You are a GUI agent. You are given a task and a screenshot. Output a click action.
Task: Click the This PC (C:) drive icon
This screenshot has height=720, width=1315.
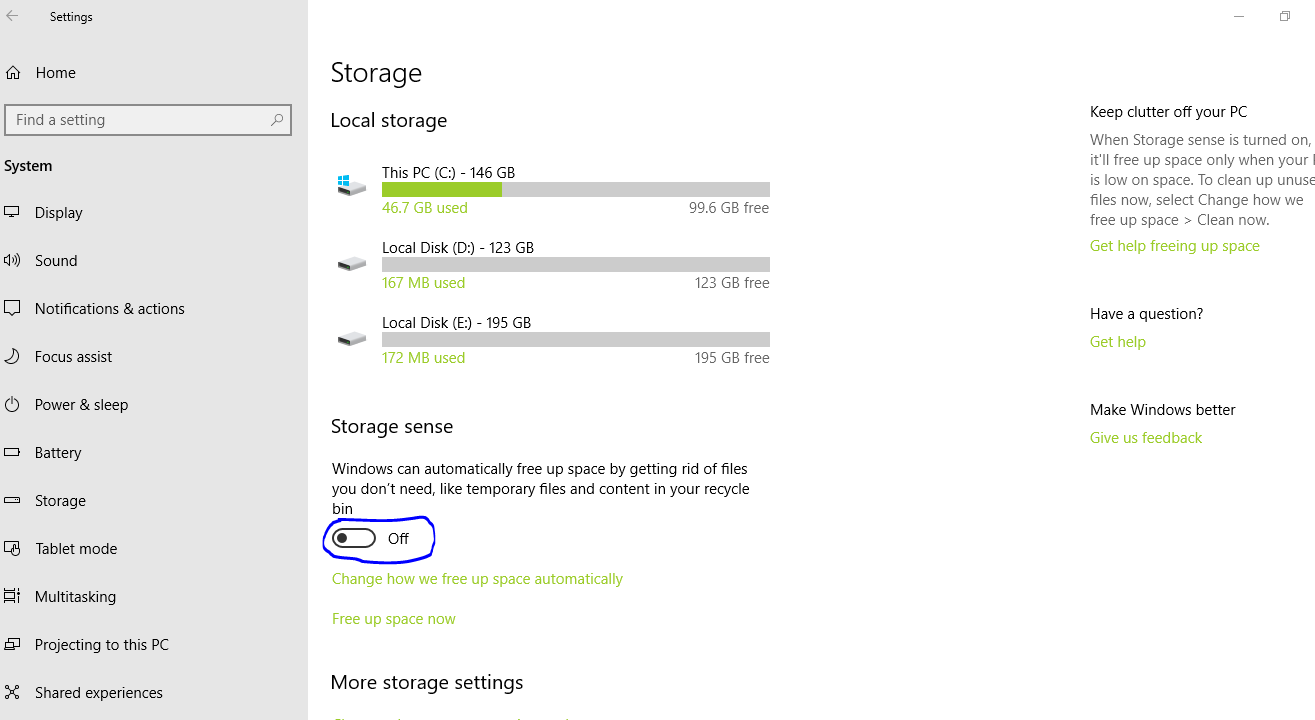[x=351, y=185]
